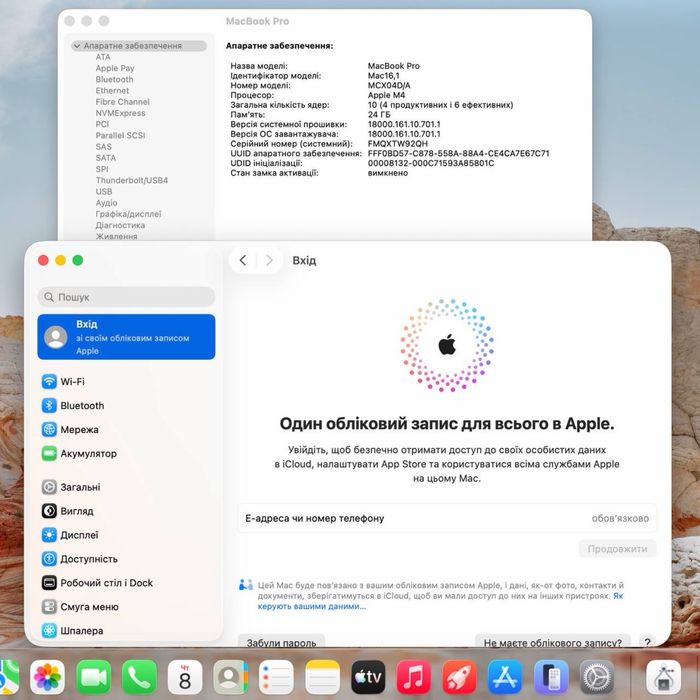This screenshot has width=700, height=700.
Task: Click activation lock status вимкнено
Action: point(388,173)
